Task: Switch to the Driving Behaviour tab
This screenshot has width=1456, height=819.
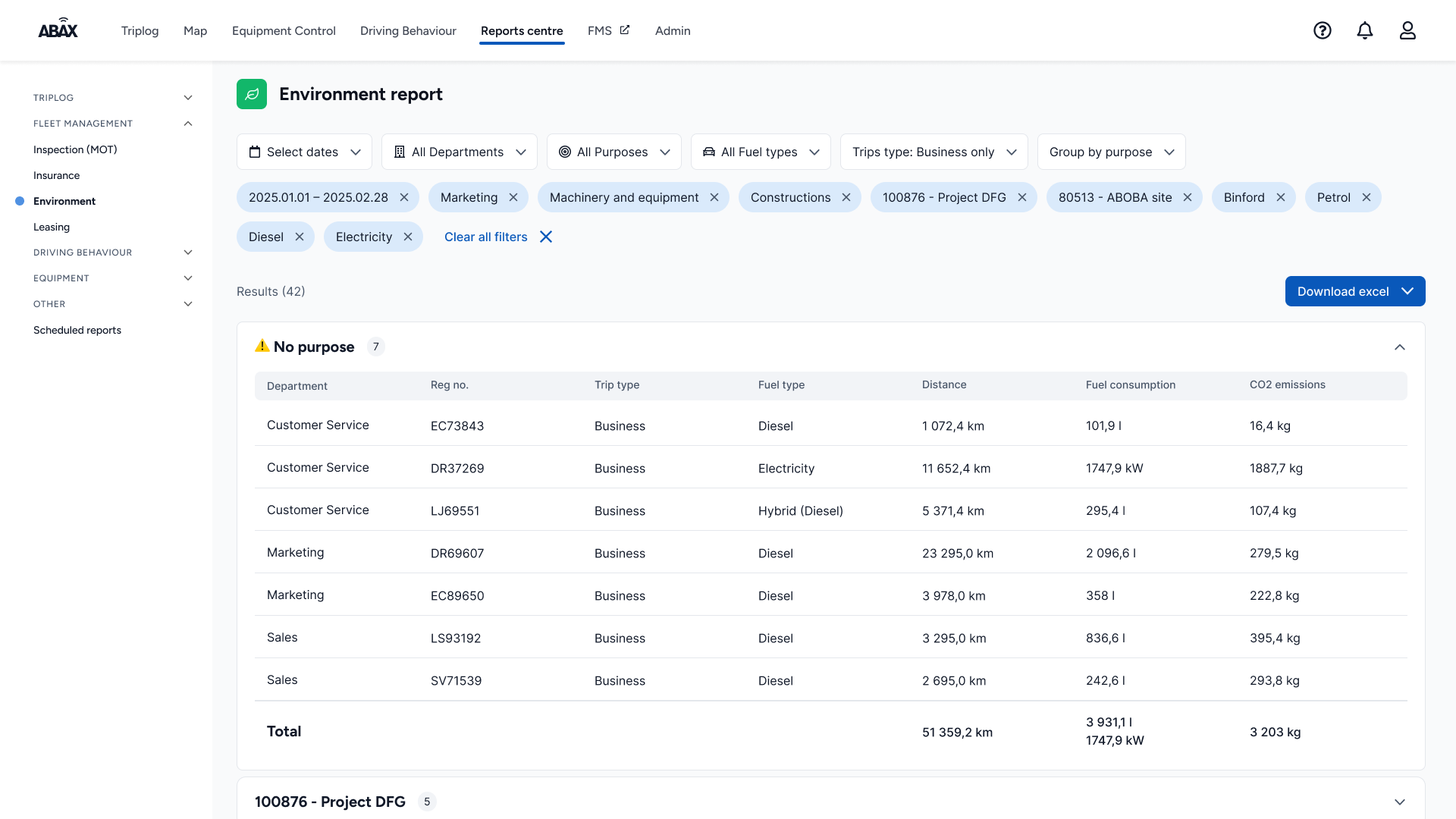Action: coord(408,31)
